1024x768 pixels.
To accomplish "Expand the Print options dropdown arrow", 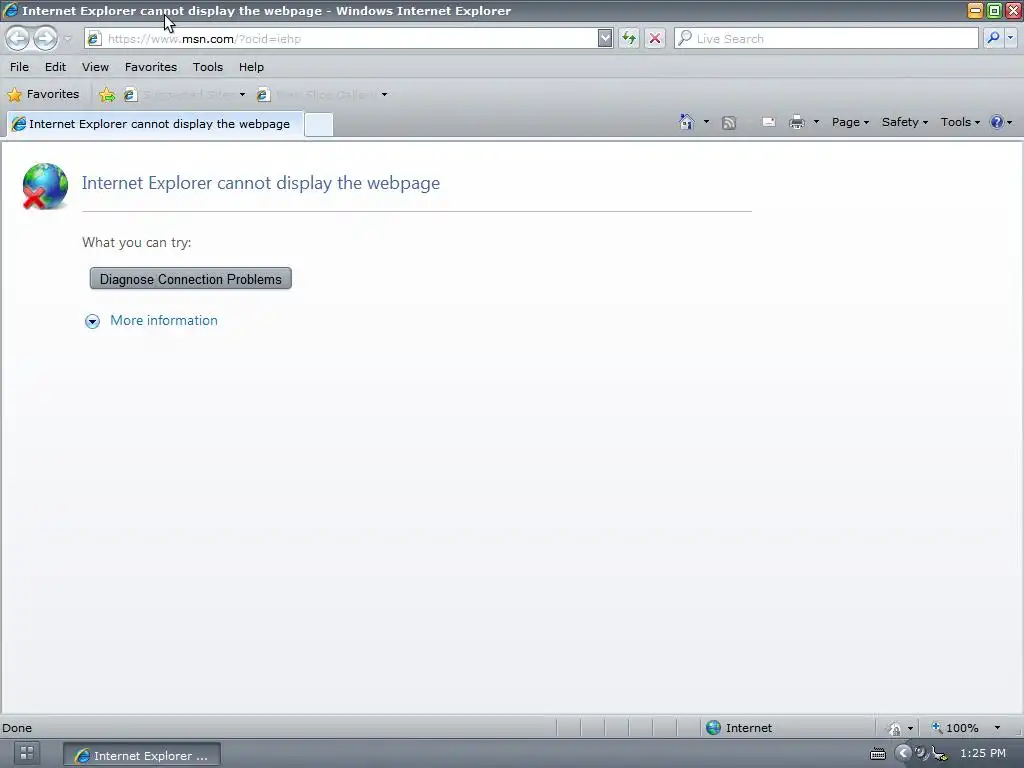I will coord(816,122).
